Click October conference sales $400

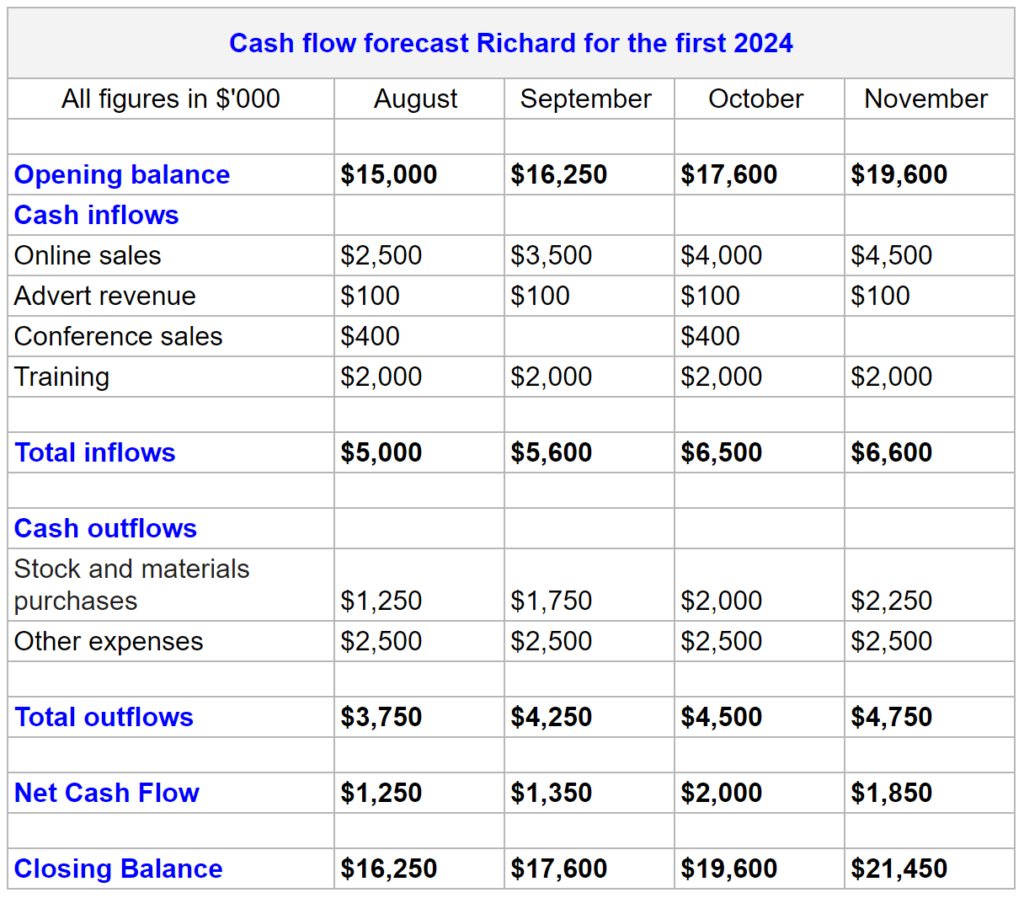click(710, 336)
